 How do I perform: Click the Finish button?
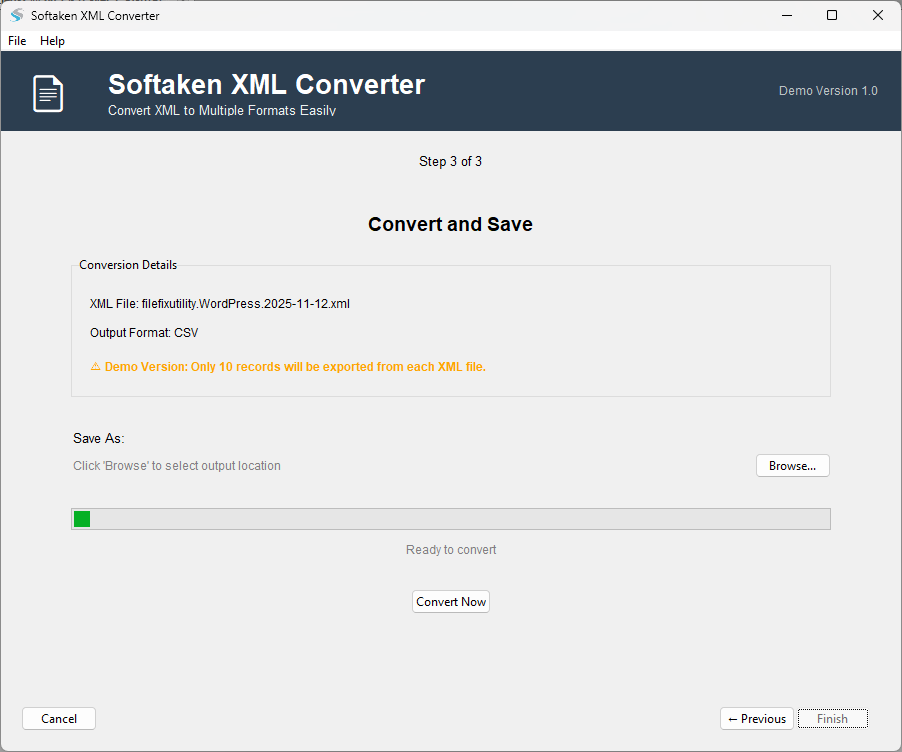point(832,718)
